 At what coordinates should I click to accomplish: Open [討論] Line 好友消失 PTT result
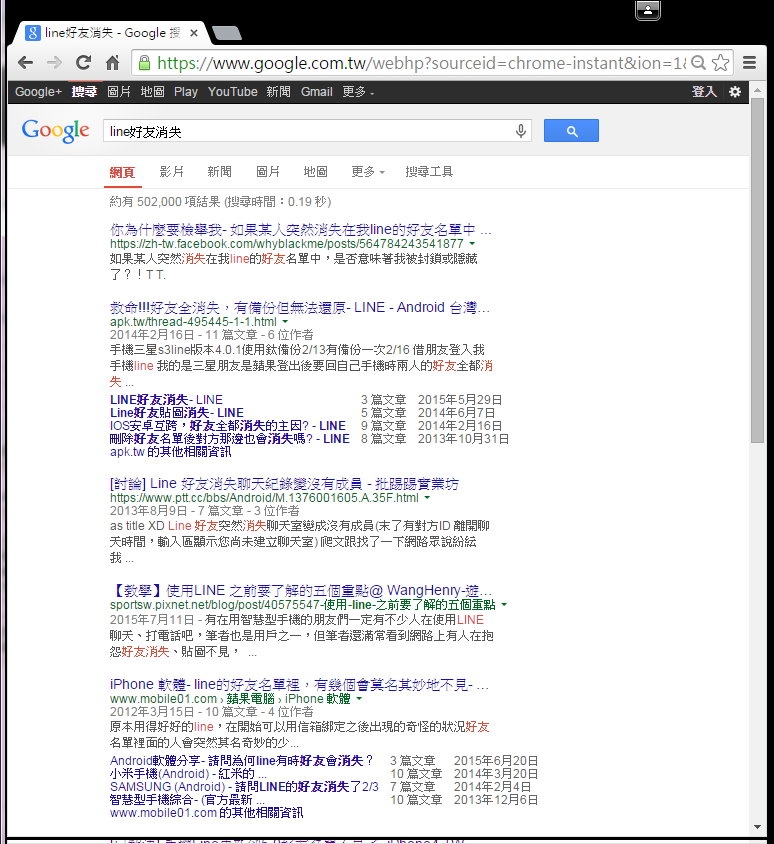pyautogui.click(x=284, y=483)
